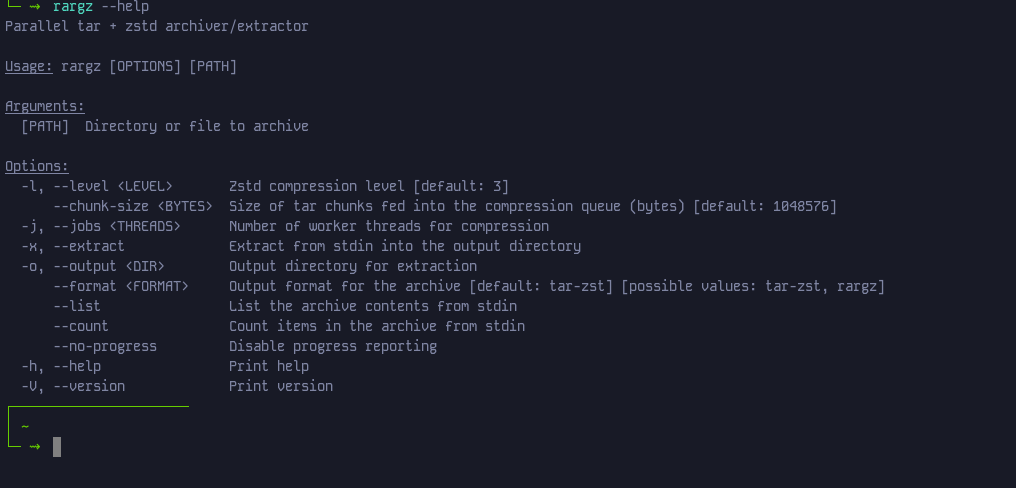Click the underlined 'Options:' heading
Viewport: 1016px width, 488px height.
pos(37,167)
